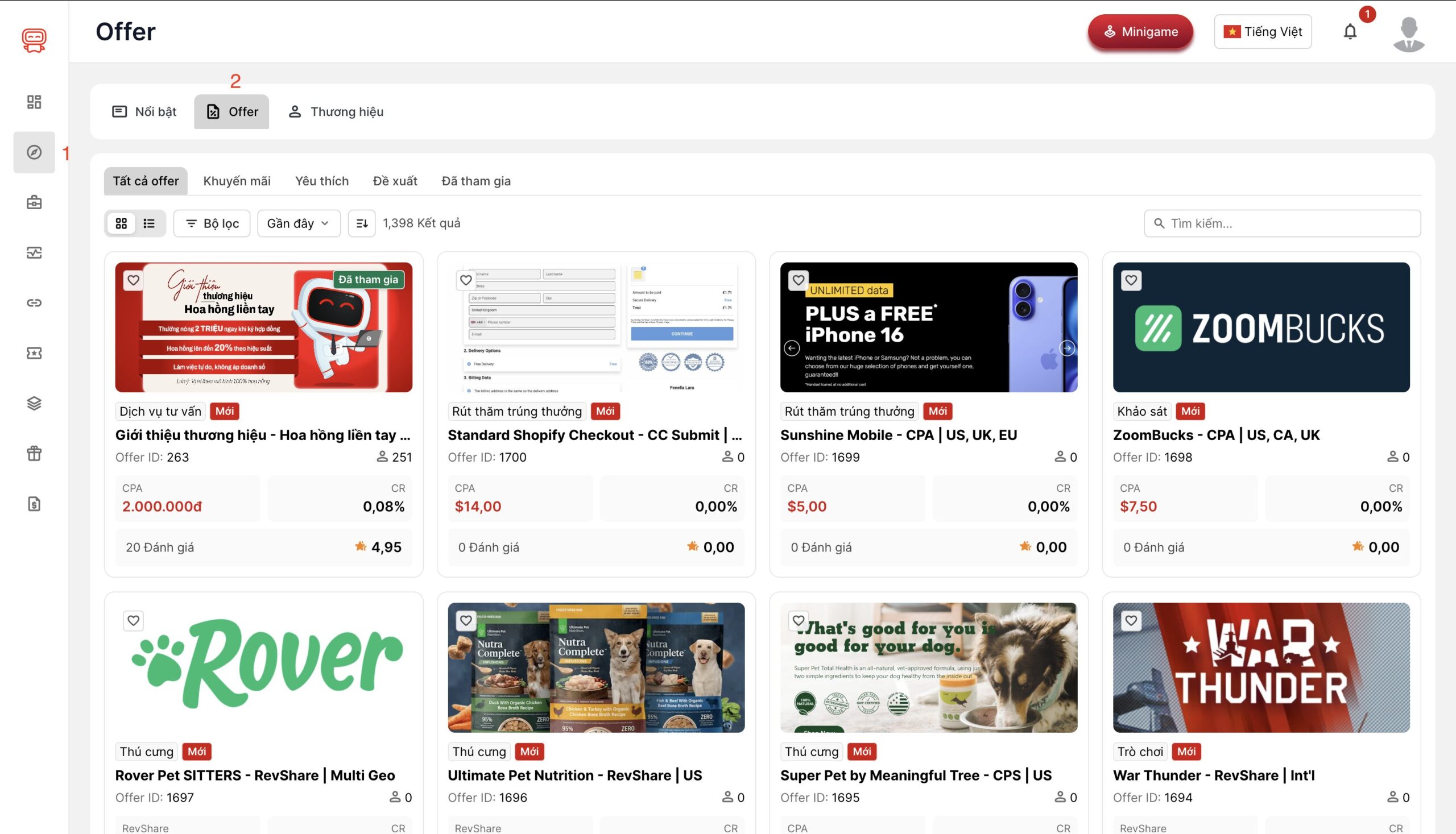Open the link icon in the sidebar

(34, 302)
